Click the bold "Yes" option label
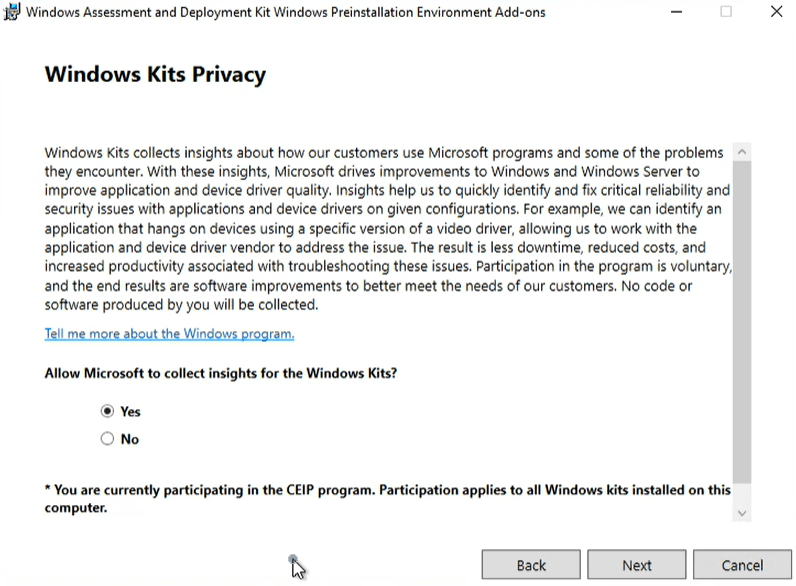796x586 pixels. 130,411
